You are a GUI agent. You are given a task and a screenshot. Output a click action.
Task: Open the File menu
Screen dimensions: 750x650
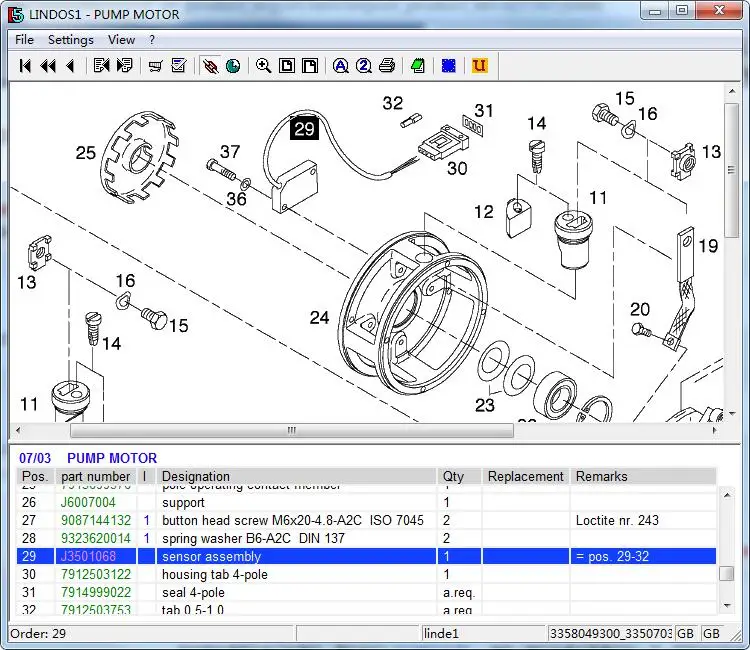tap(24, 40)
